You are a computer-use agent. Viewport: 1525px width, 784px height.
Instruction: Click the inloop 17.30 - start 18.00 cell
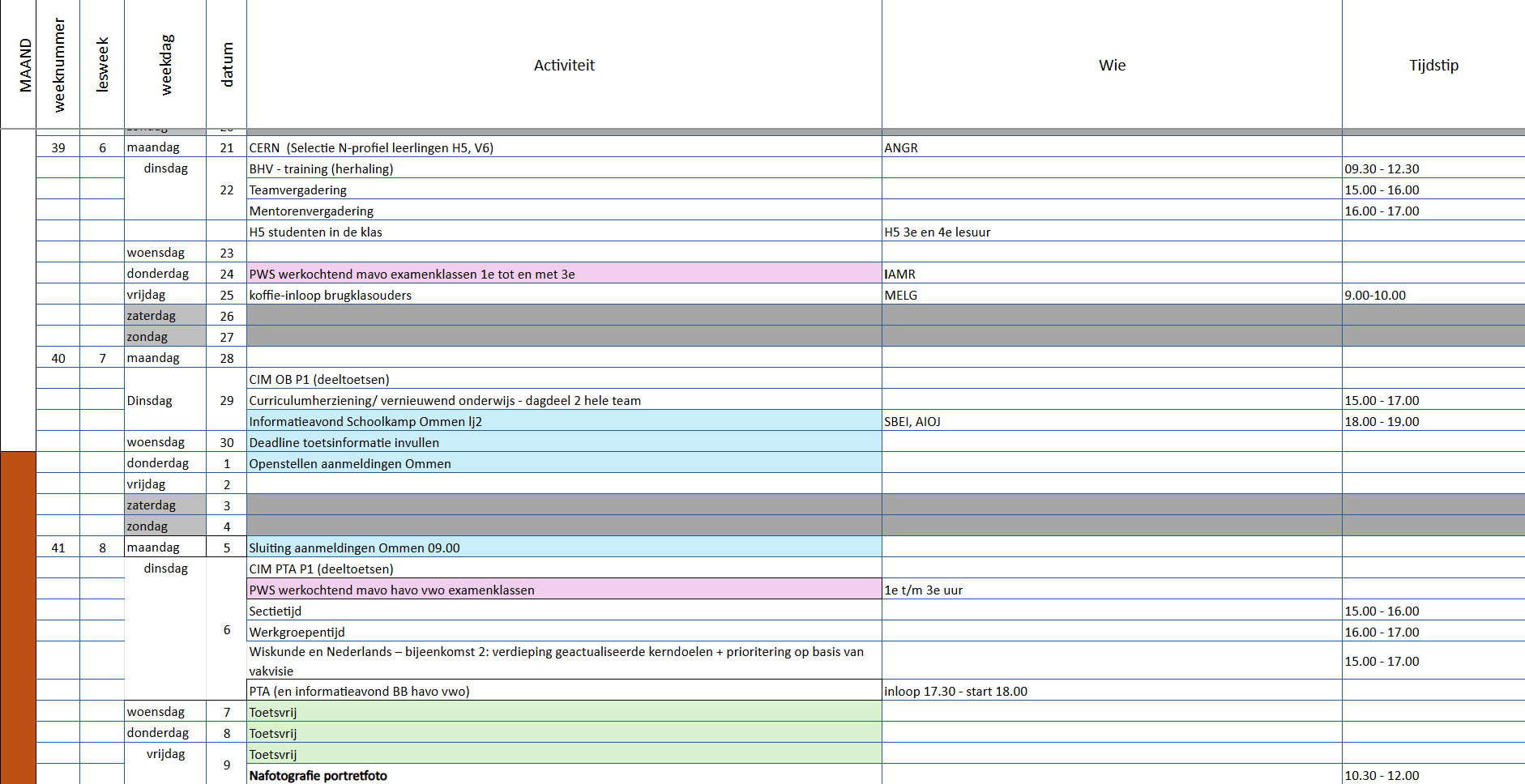coord(1112,690)
